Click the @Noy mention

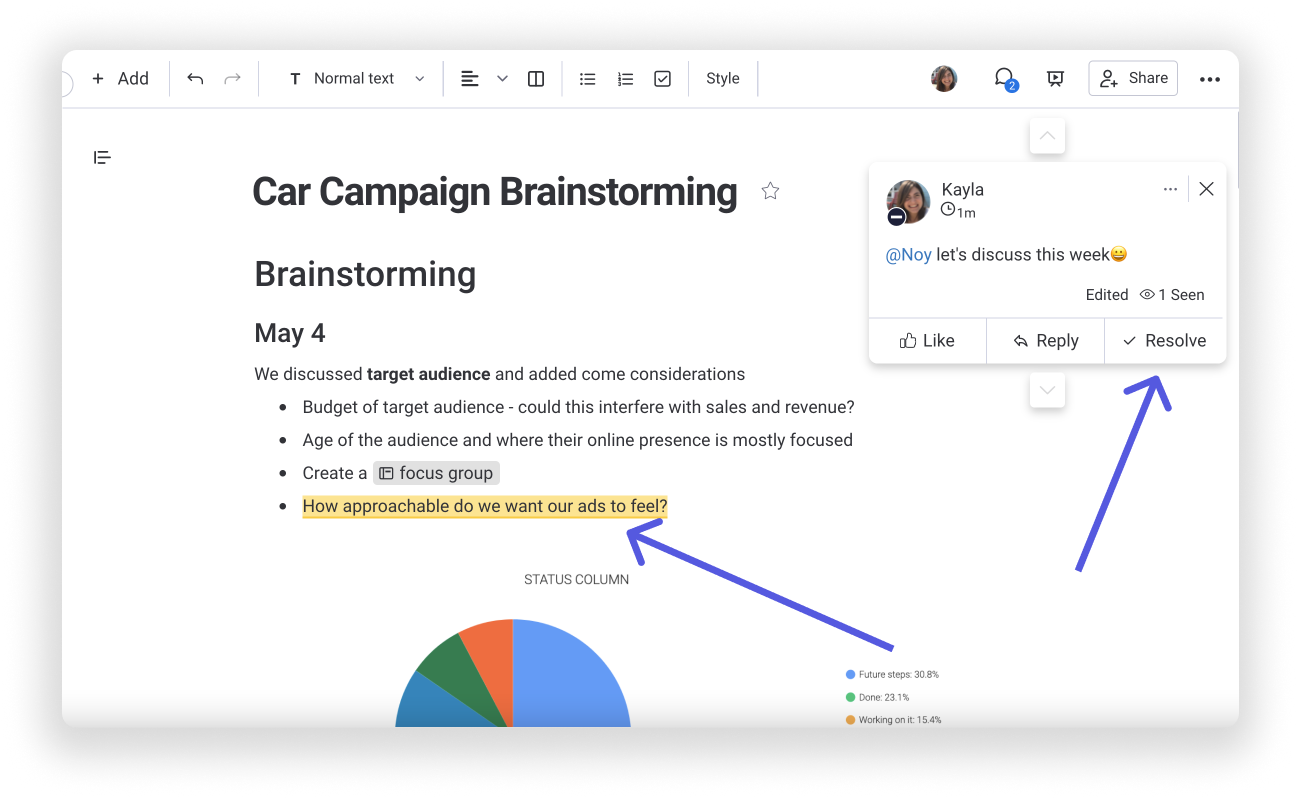(908, 255)
